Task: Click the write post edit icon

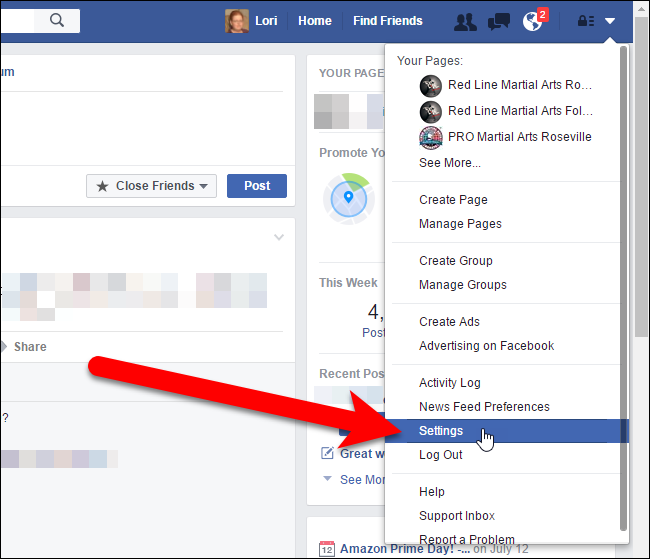Action: [327, 453]
